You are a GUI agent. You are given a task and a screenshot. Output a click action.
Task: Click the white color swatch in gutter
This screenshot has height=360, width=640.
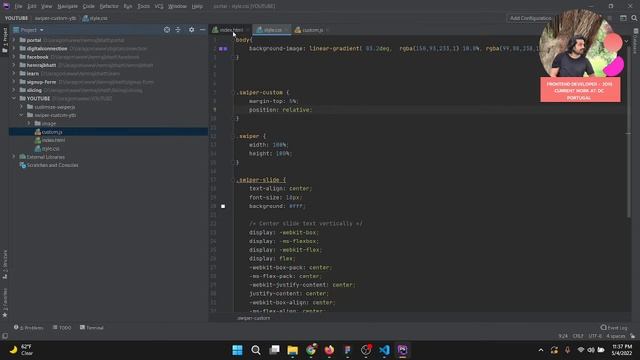[x=223, y=206]
